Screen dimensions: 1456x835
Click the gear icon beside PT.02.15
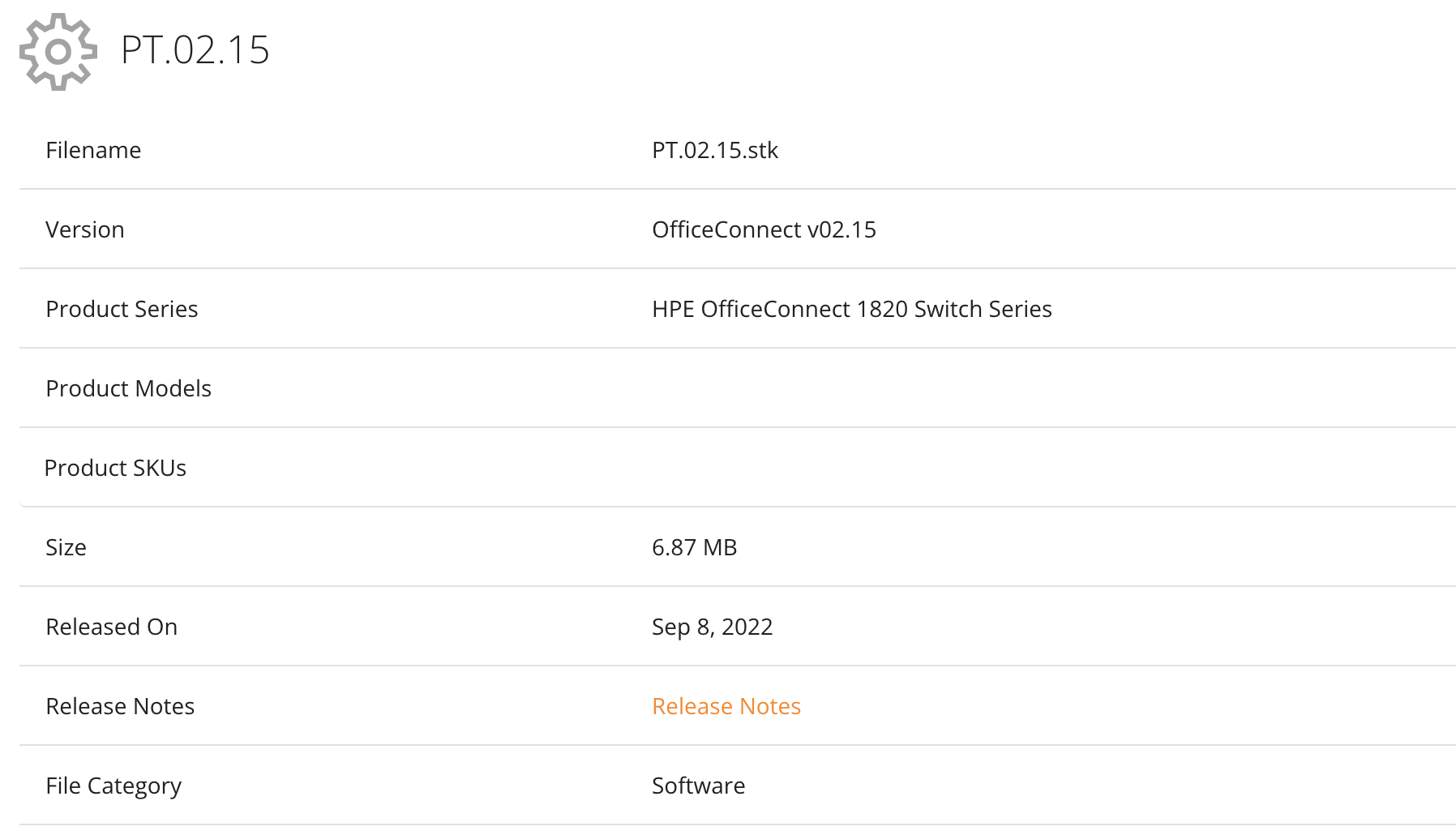pos(58,51)
